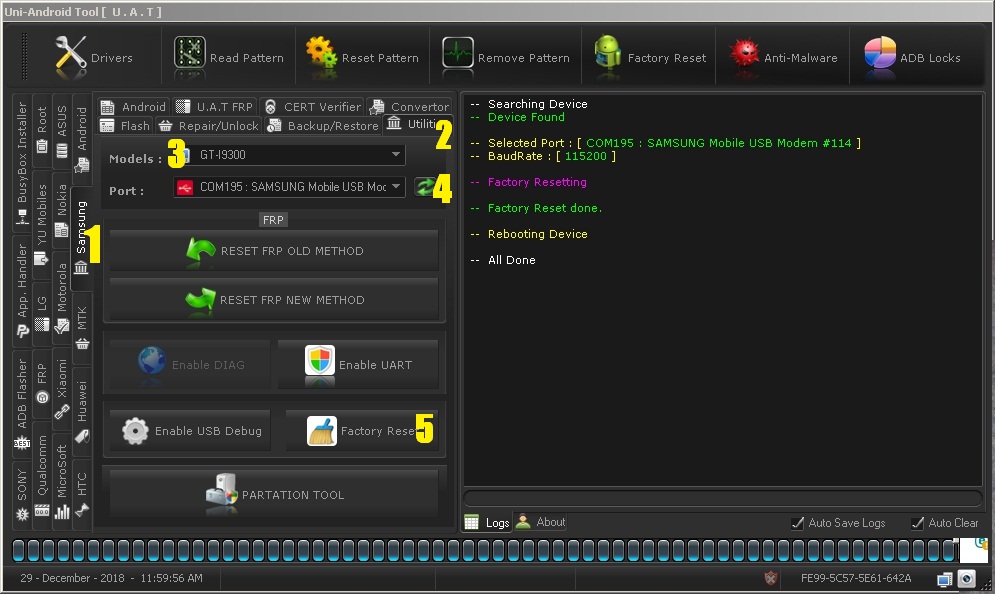Click the shield icon in status bar

[x=770, y=578]
